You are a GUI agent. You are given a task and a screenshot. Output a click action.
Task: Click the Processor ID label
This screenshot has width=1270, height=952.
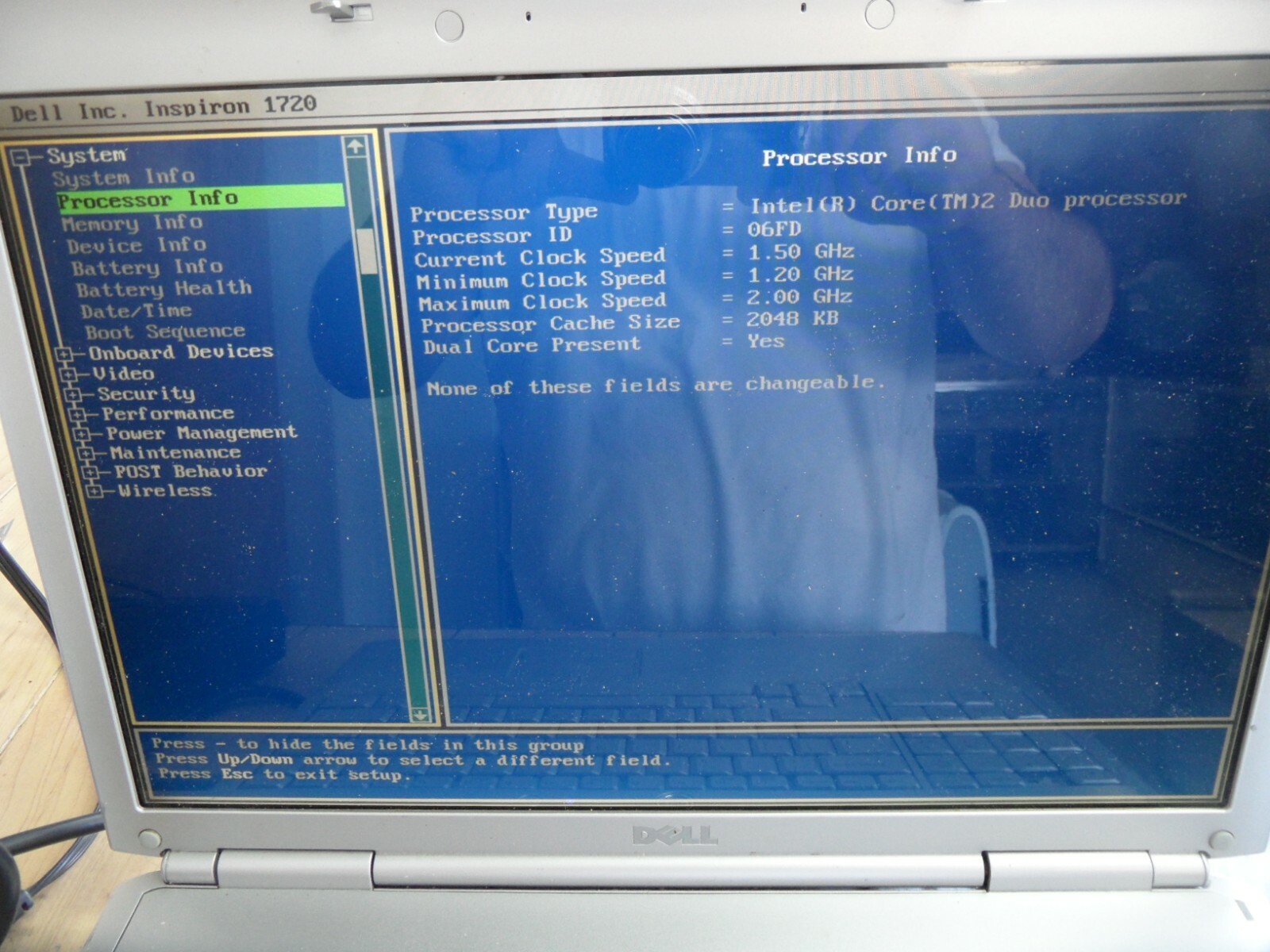coord(492,236)
